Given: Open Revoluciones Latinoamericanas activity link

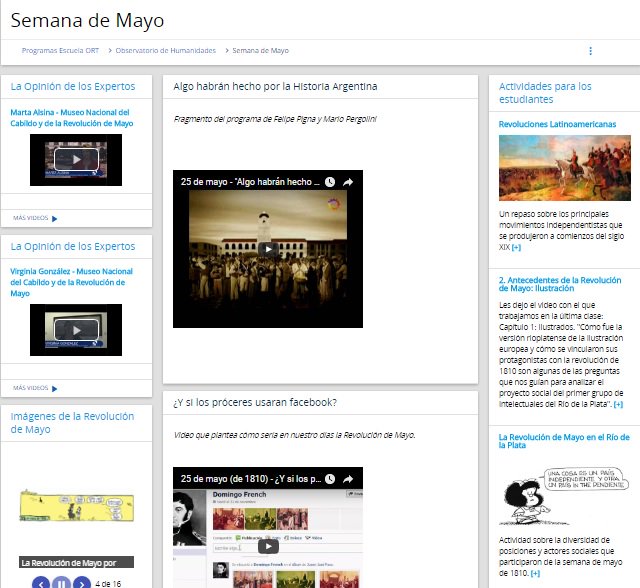Looking at the screenshot, I should pyautogui.click(x=557, y=124).
